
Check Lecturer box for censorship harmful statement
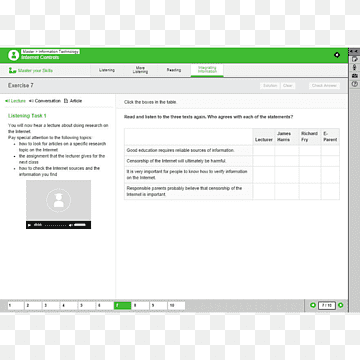click(x=264, y=161)
